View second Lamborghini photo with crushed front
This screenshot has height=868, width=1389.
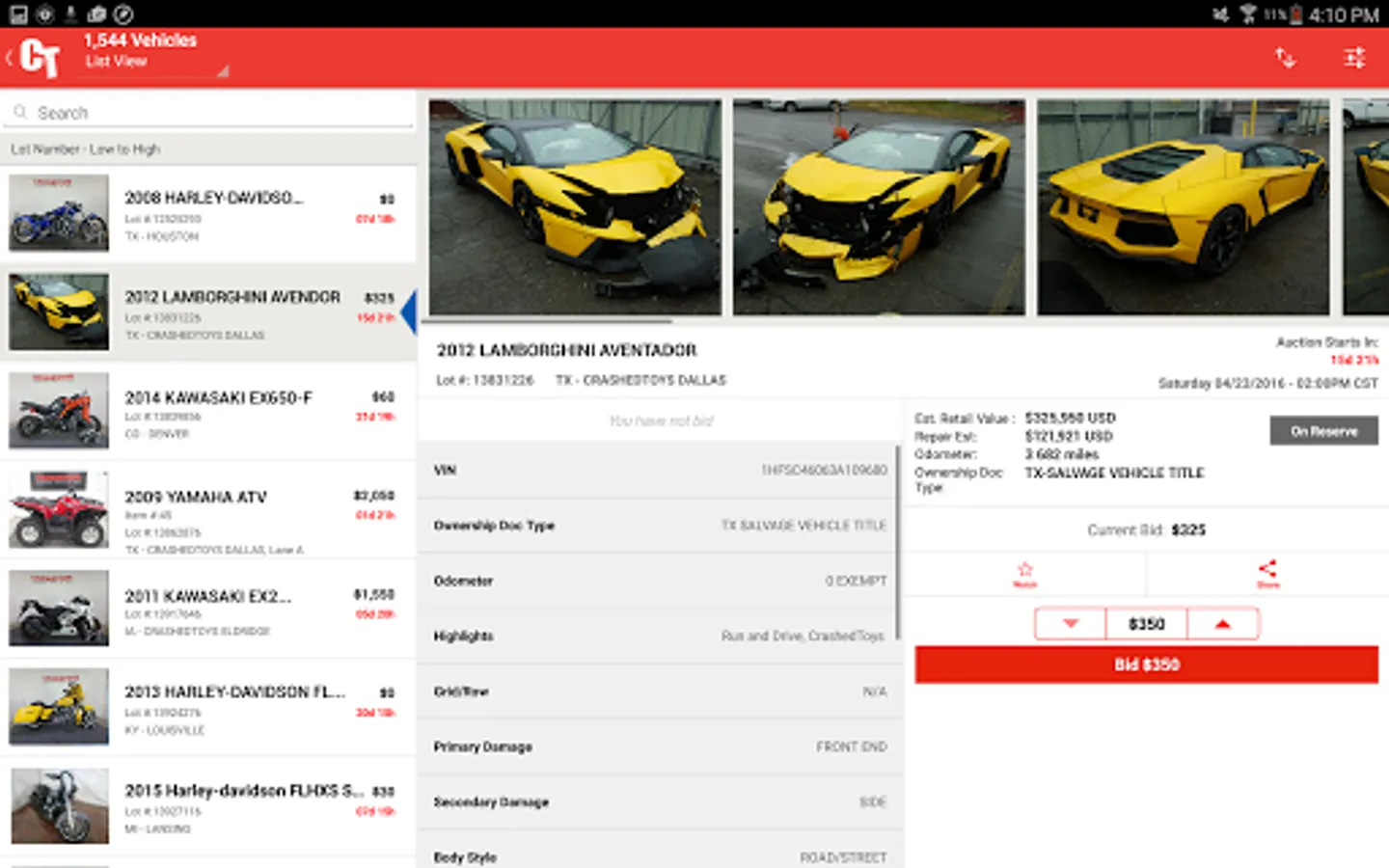pos(879,206)
